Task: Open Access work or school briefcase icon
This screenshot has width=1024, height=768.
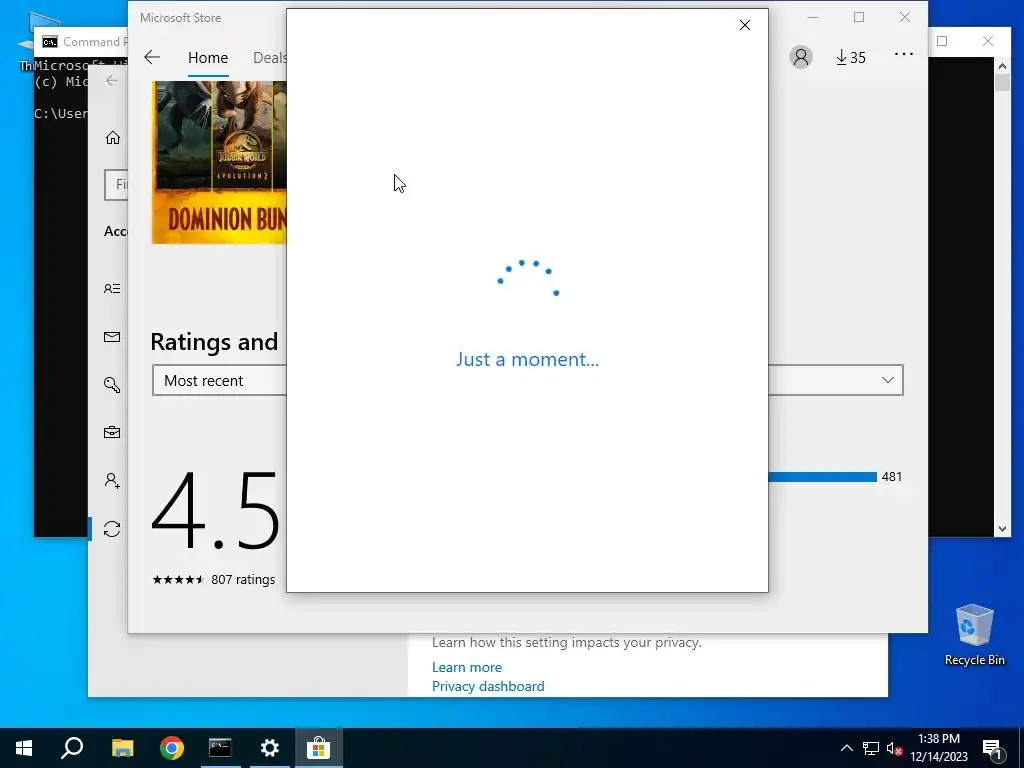Action: click(112, 432)
